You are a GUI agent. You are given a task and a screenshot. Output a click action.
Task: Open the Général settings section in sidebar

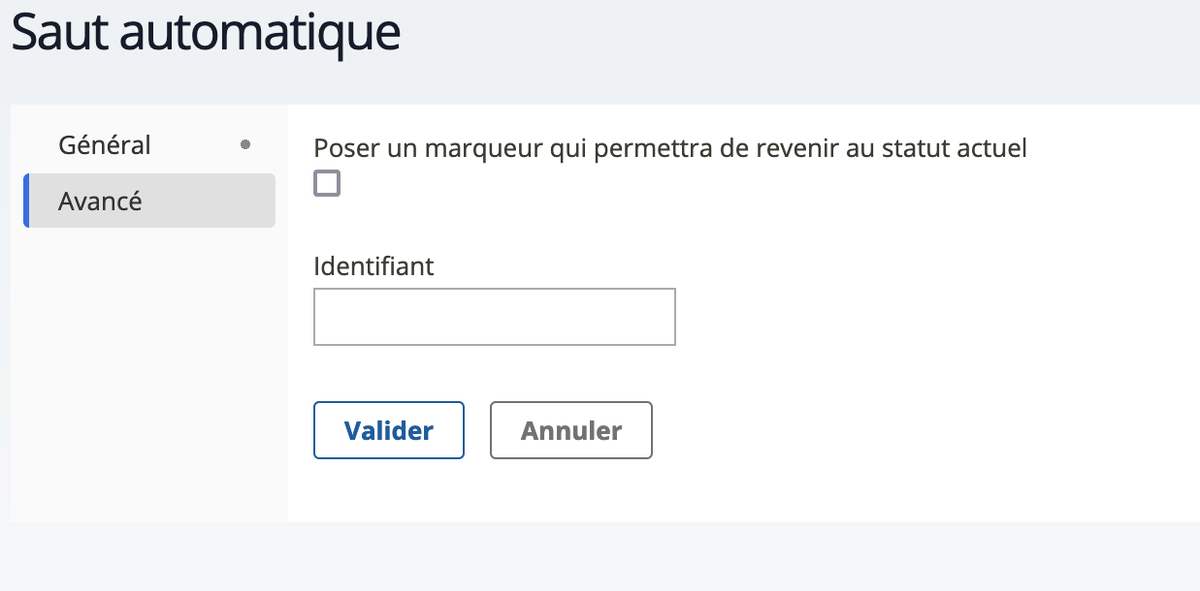tap(105, 145)
